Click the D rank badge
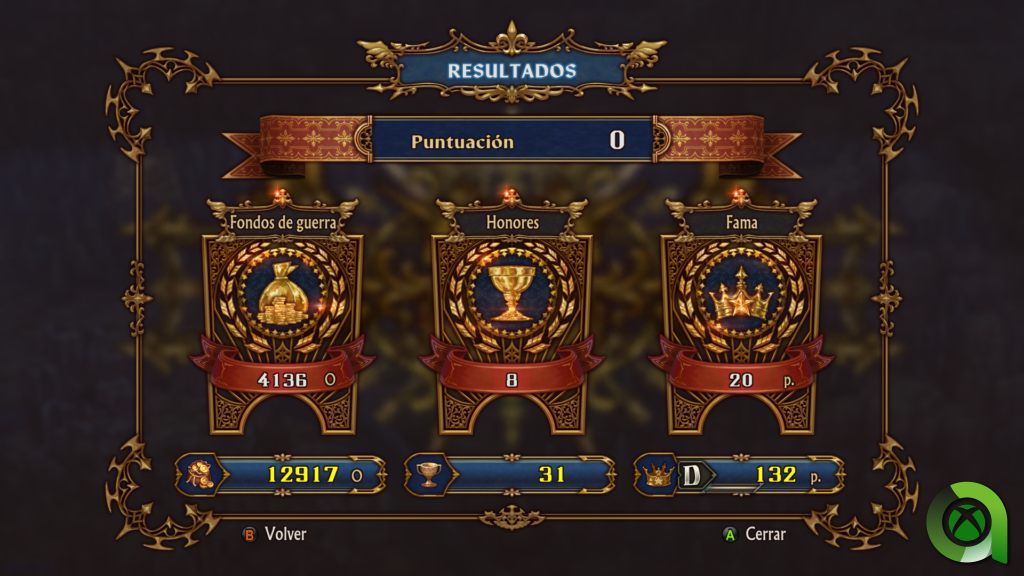 click(691, 475)
